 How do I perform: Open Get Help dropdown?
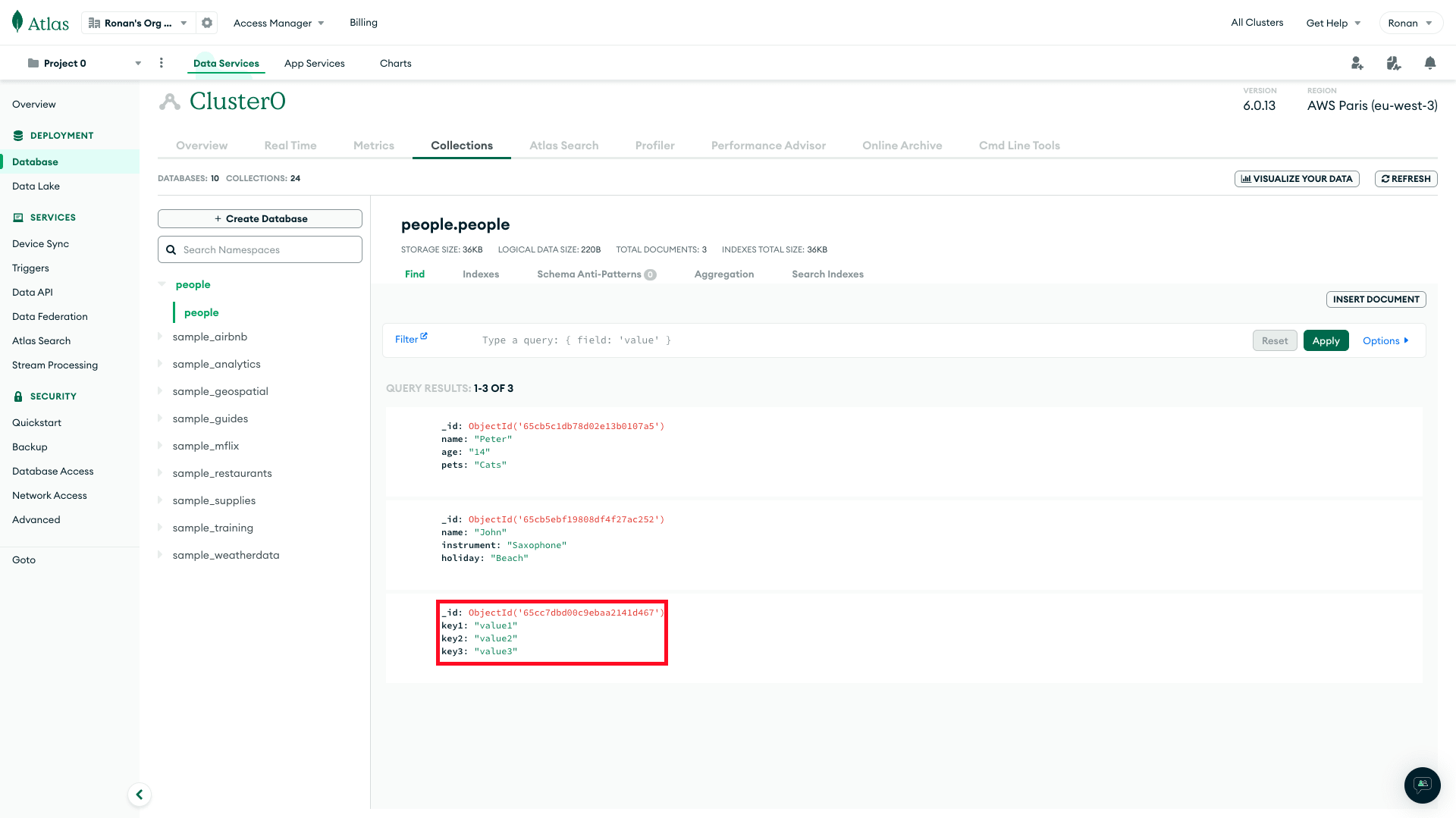pyautogui.click(x=1333, y=23)
